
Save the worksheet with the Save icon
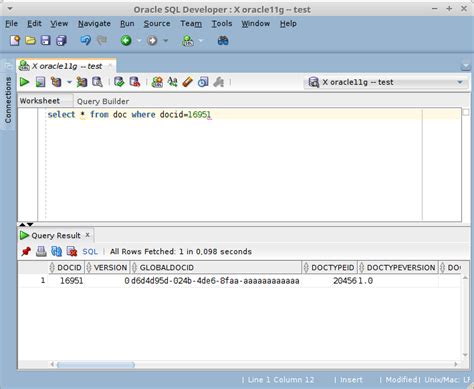pos(45,41)
